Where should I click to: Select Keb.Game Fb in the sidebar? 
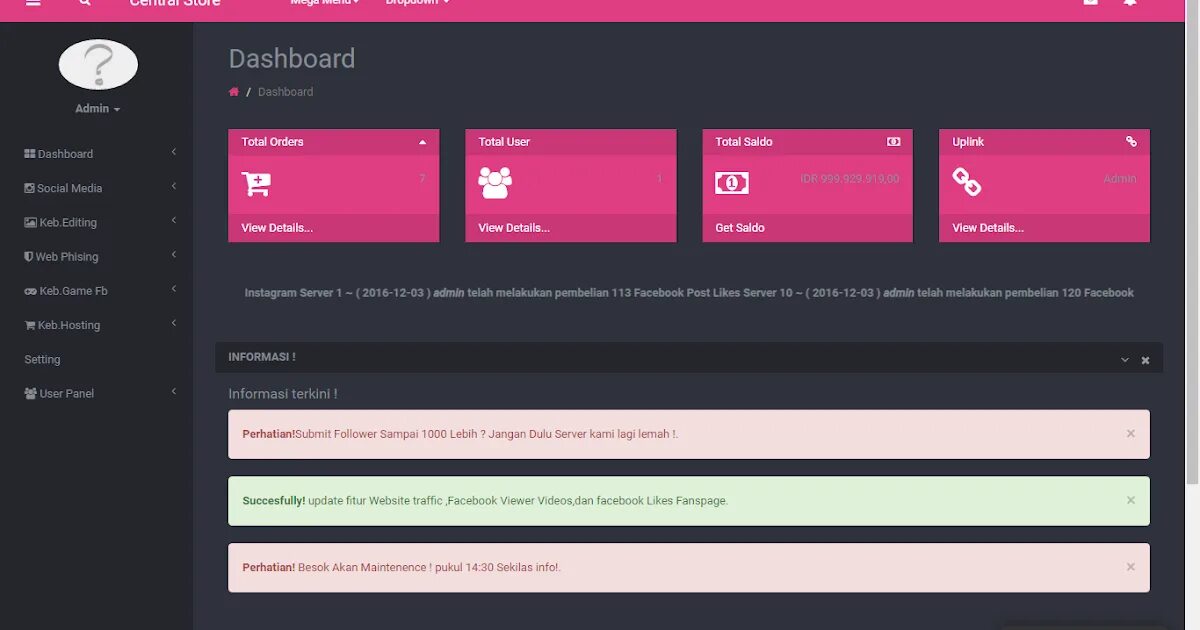click(73, 291)
